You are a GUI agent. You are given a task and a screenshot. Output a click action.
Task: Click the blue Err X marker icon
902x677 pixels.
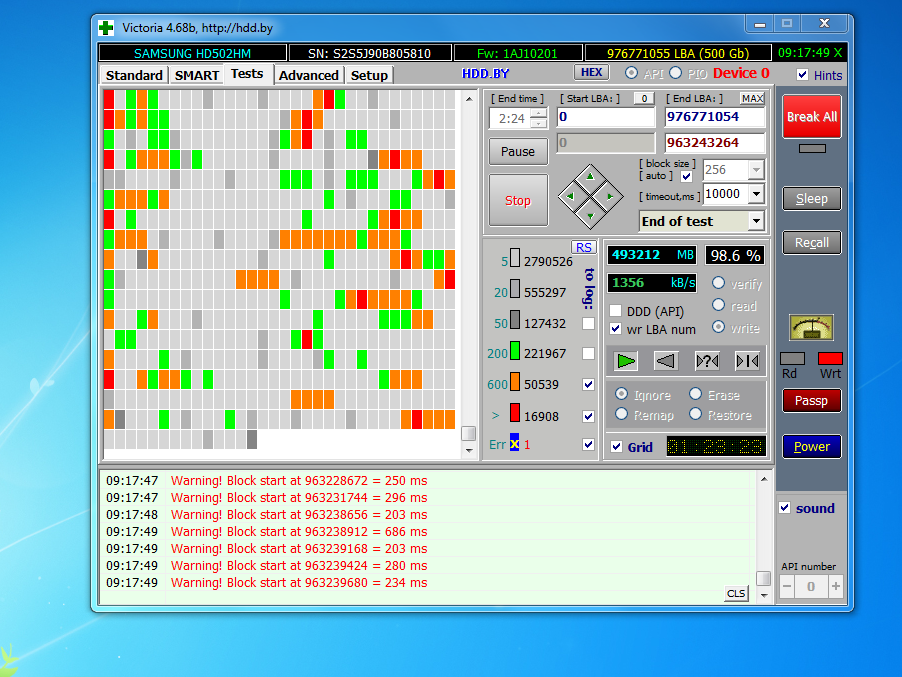click(x=514, y=443)
